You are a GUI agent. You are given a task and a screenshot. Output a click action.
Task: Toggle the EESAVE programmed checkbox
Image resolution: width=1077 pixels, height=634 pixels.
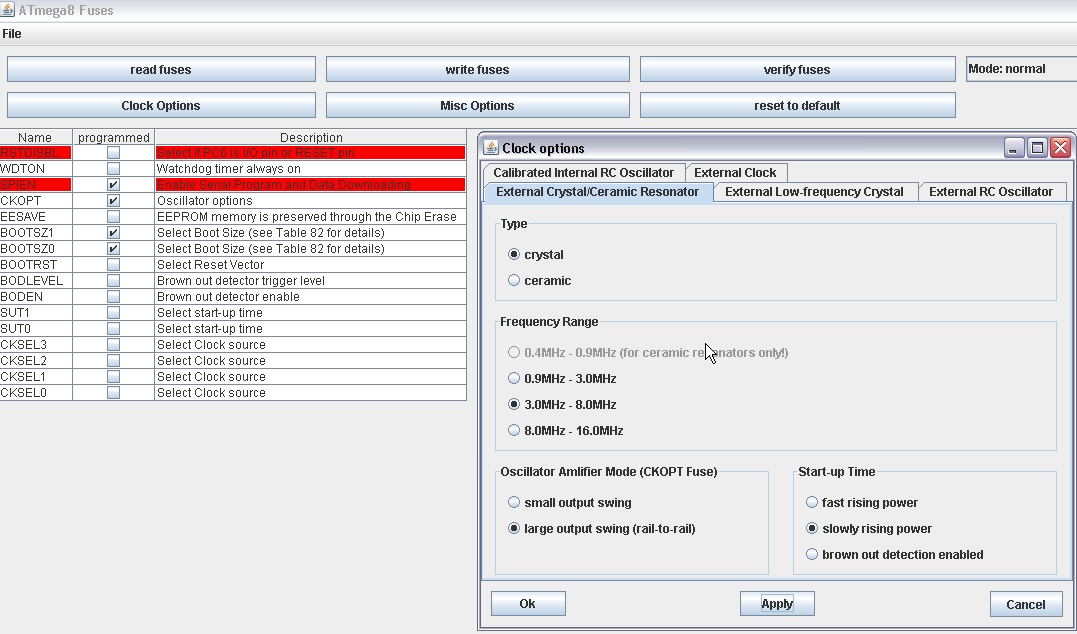pos(113,216)
